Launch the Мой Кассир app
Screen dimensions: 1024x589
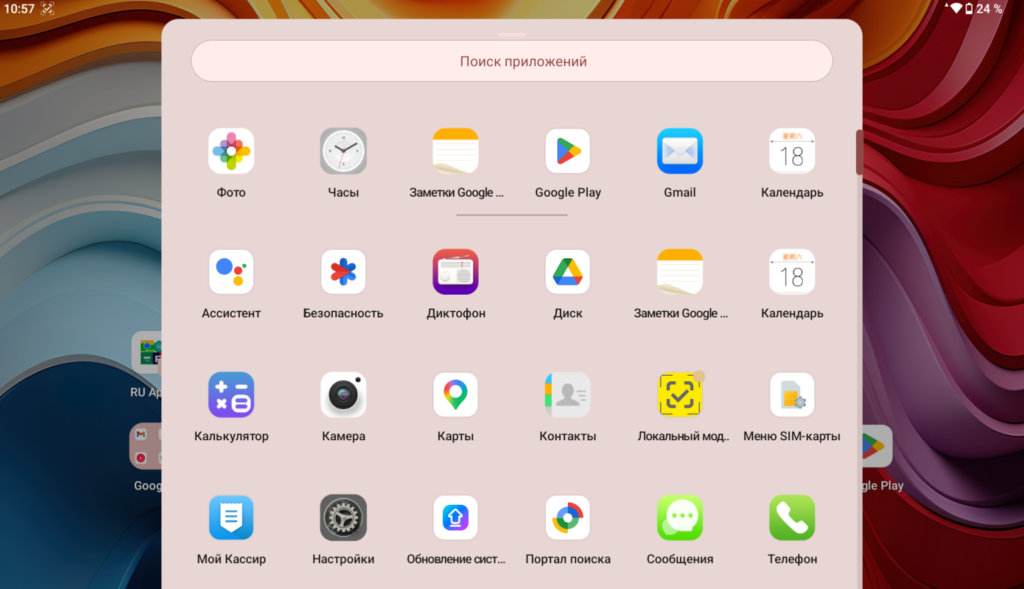[x=231, y=518]
